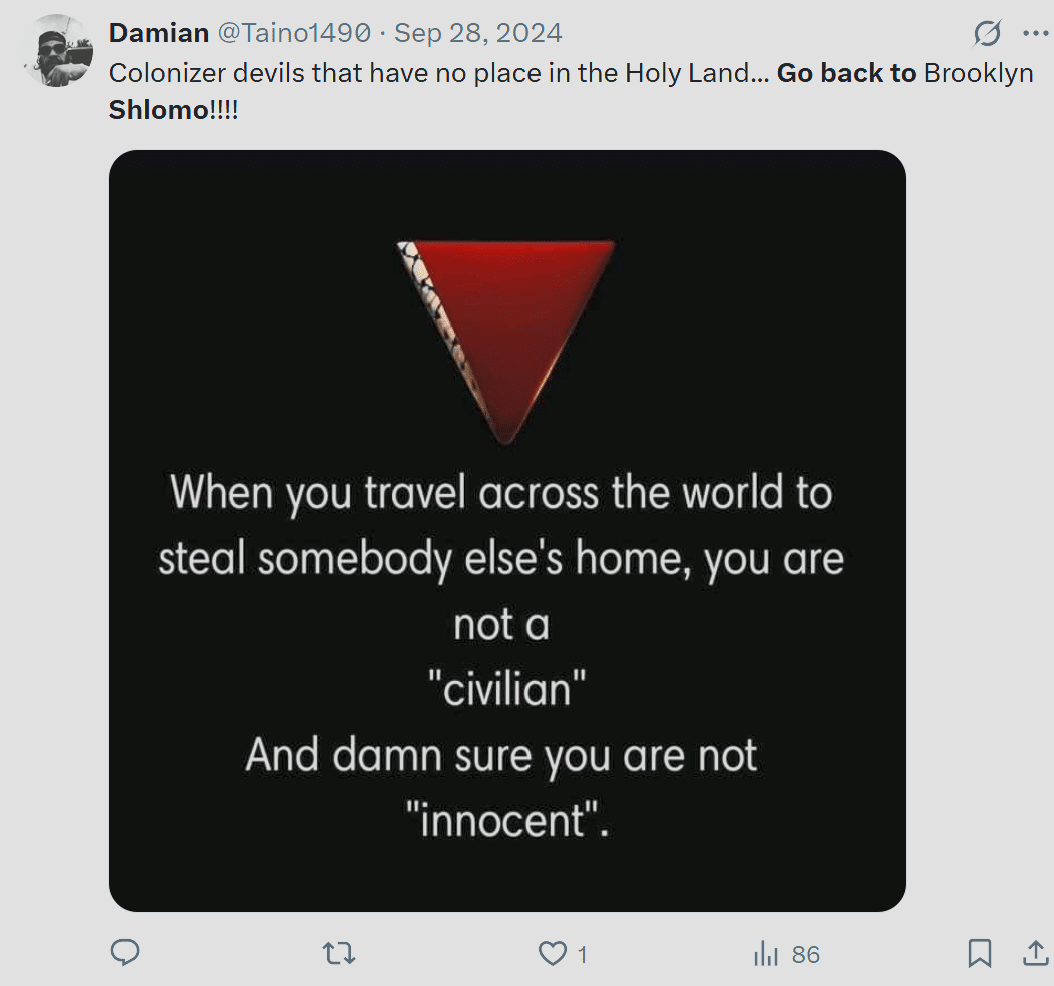Open the Sep 28, 2024 timestamp link
1054x986 pixels.
pyautogui.click(x=478, y=33)
